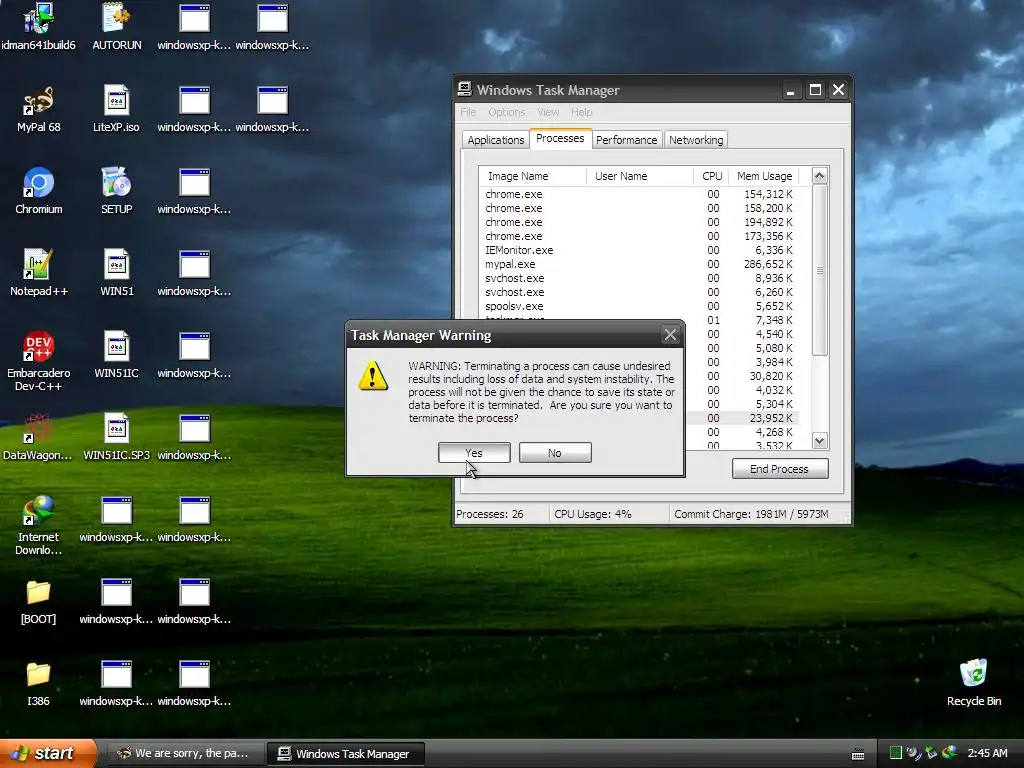Sort processes by CPU column header
1024x768 pixels.
coord(711,176)
